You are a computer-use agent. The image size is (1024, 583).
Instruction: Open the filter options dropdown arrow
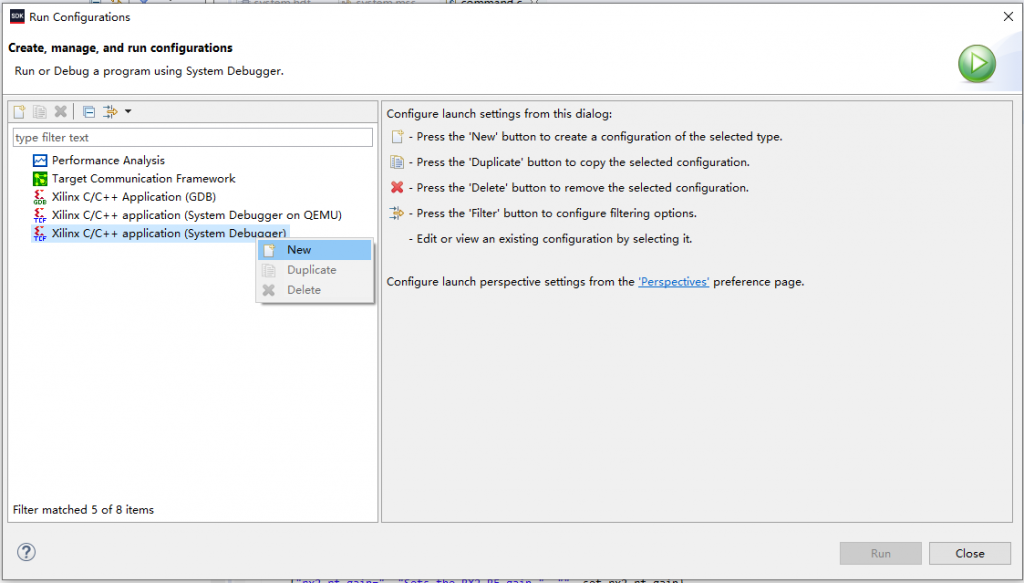(128, 112)
